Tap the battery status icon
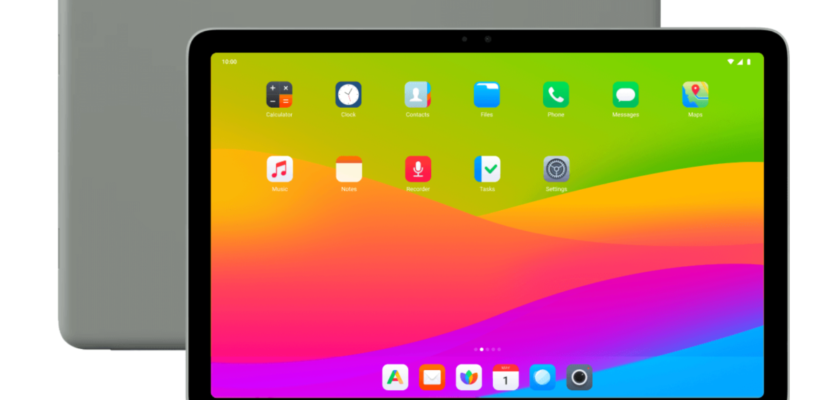 (x=748, y=62)
